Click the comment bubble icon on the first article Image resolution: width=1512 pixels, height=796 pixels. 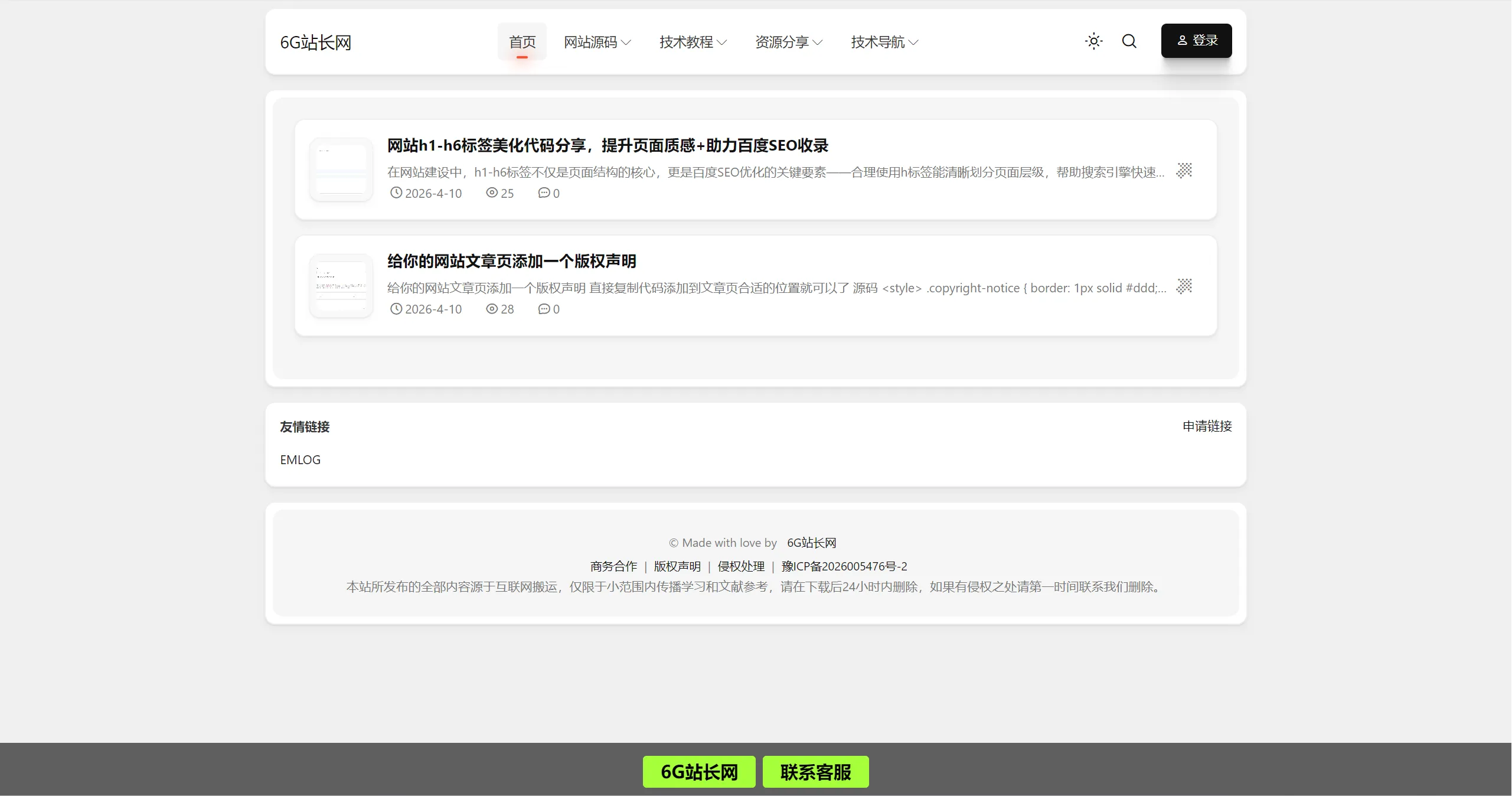click(543, 193)
